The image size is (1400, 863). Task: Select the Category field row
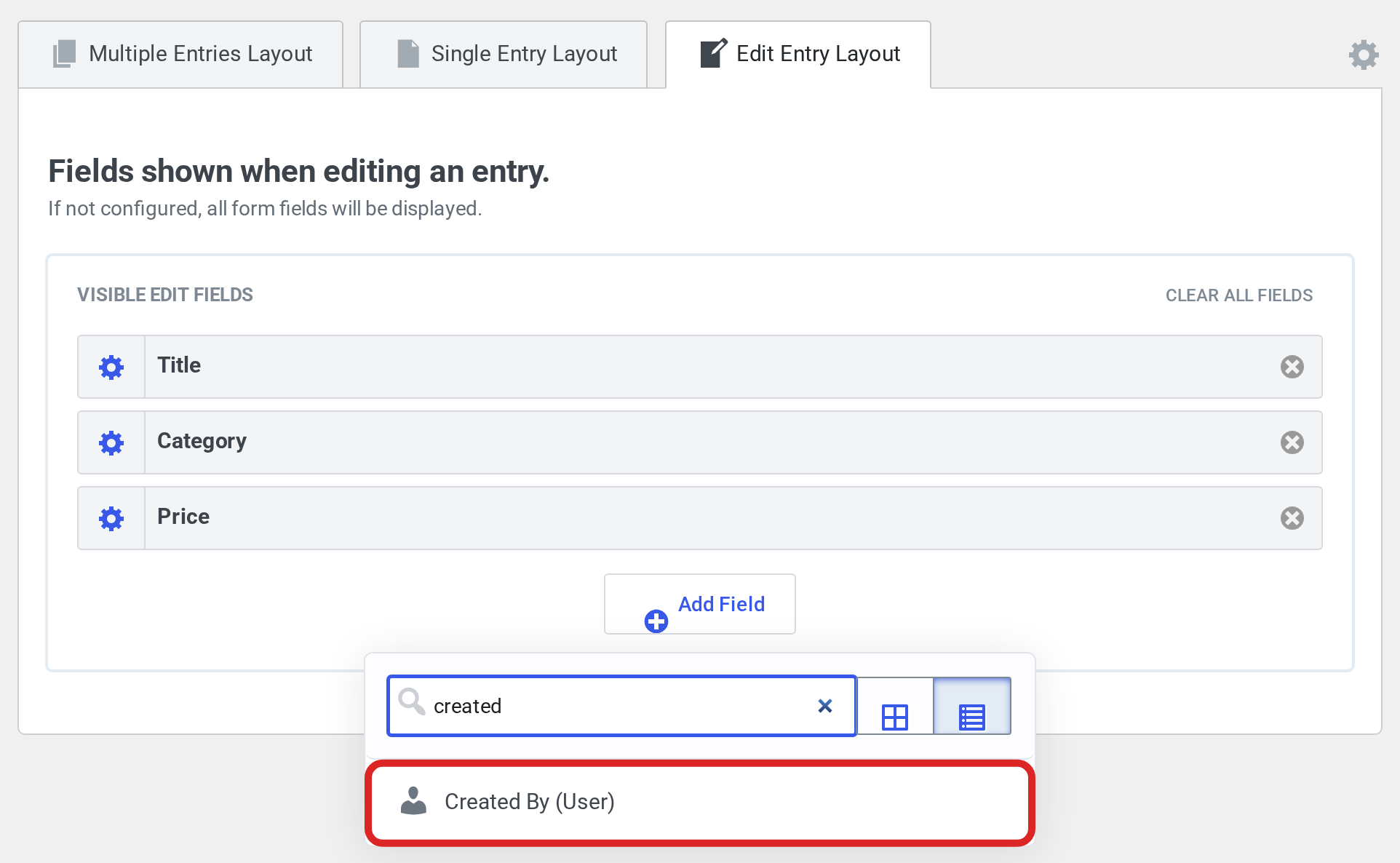[x=700, y=442]
